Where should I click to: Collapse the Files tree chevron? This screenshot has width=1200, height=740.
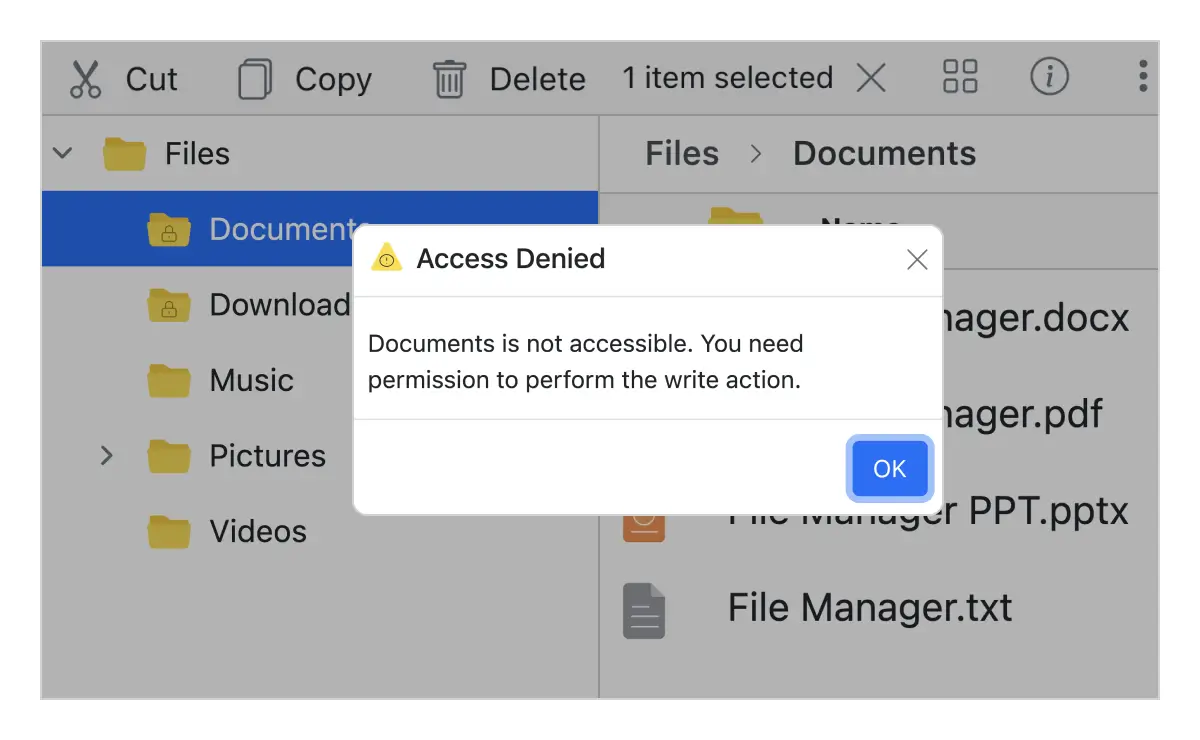click(62, 153)
